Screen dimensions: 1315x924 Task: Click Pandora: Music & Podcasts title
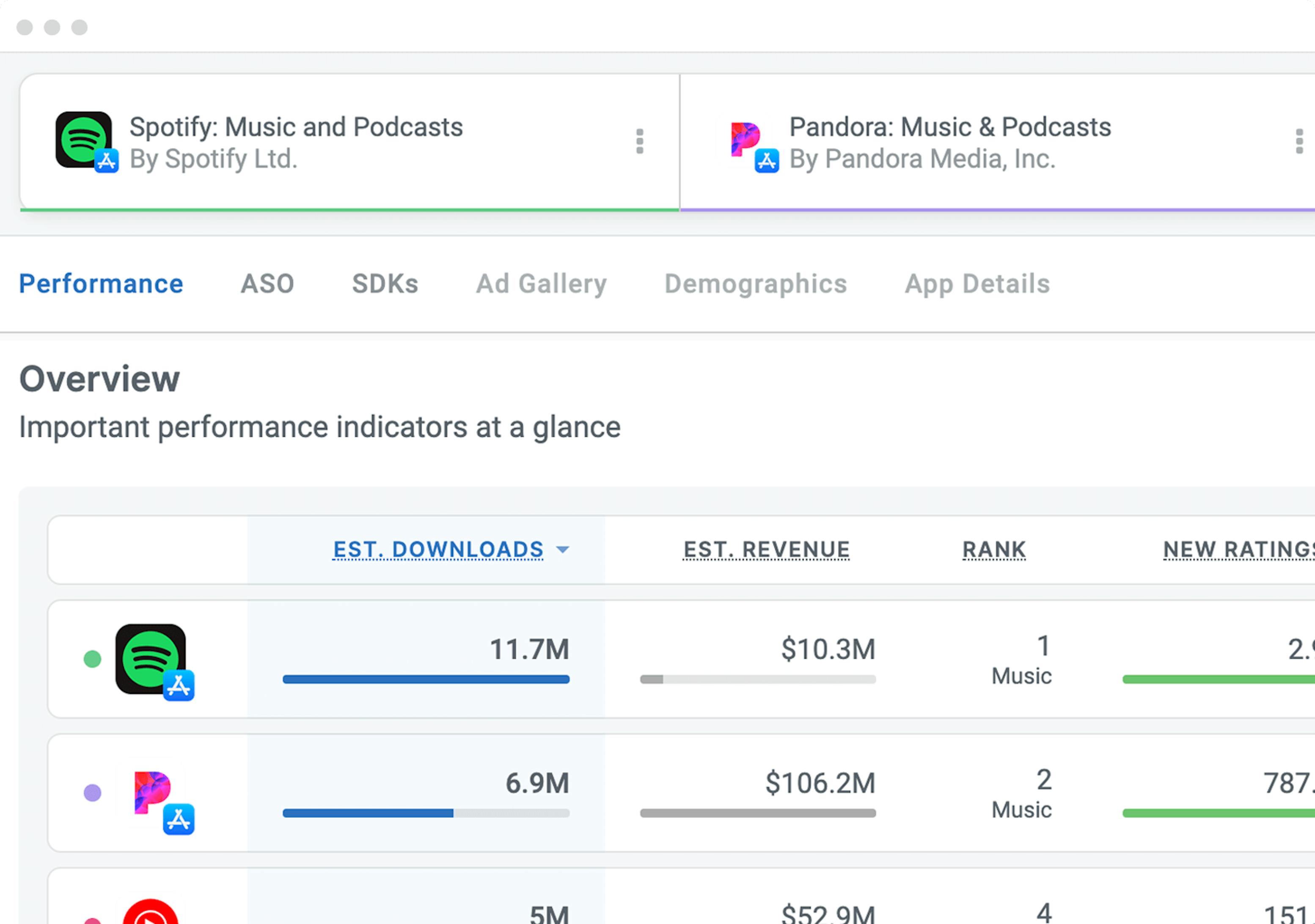(x=950, y=127)
